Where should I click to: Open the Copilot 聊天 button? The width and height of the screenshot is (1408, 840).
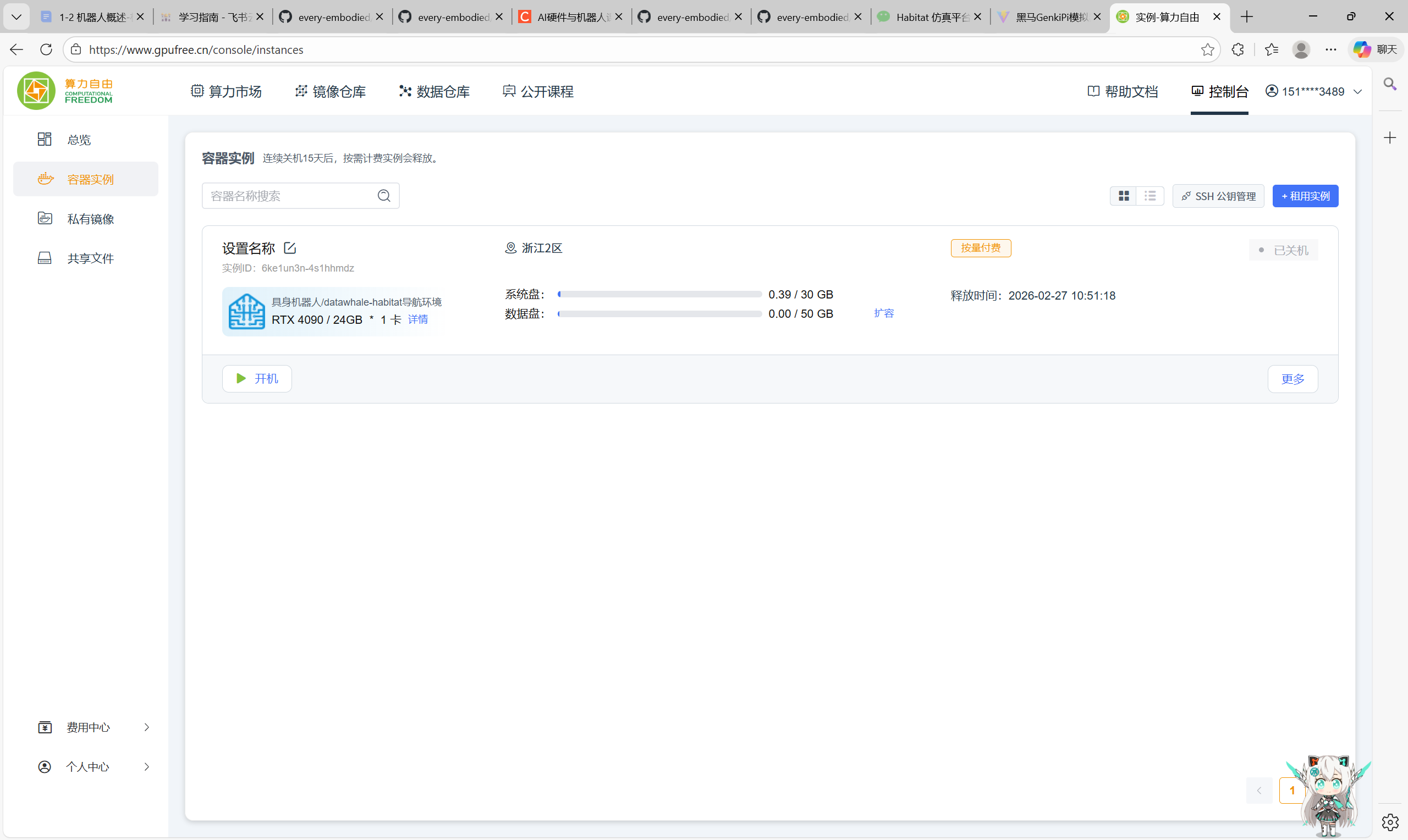1374,50
